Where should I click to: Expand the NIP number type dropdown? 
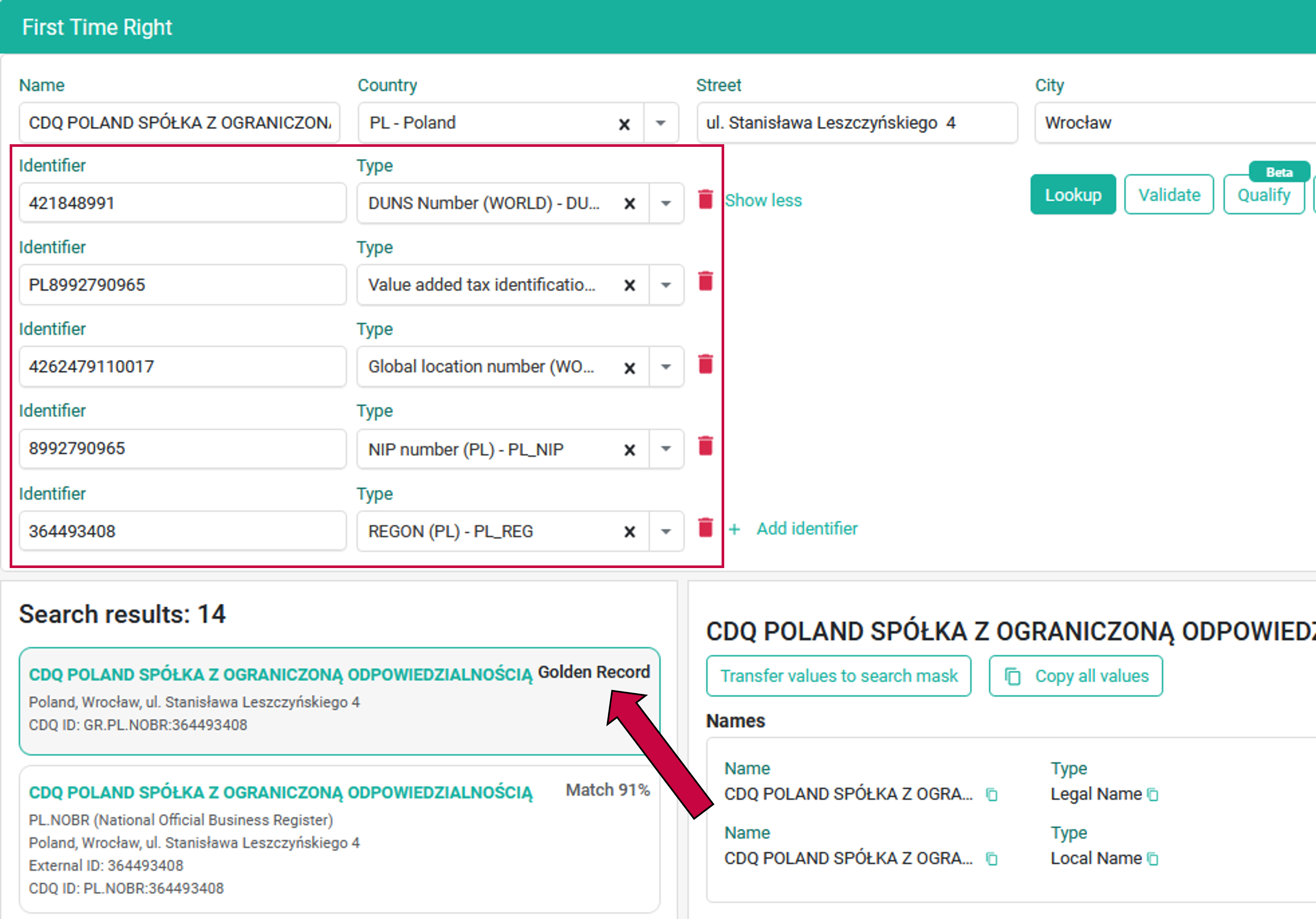tap(666, 449)
